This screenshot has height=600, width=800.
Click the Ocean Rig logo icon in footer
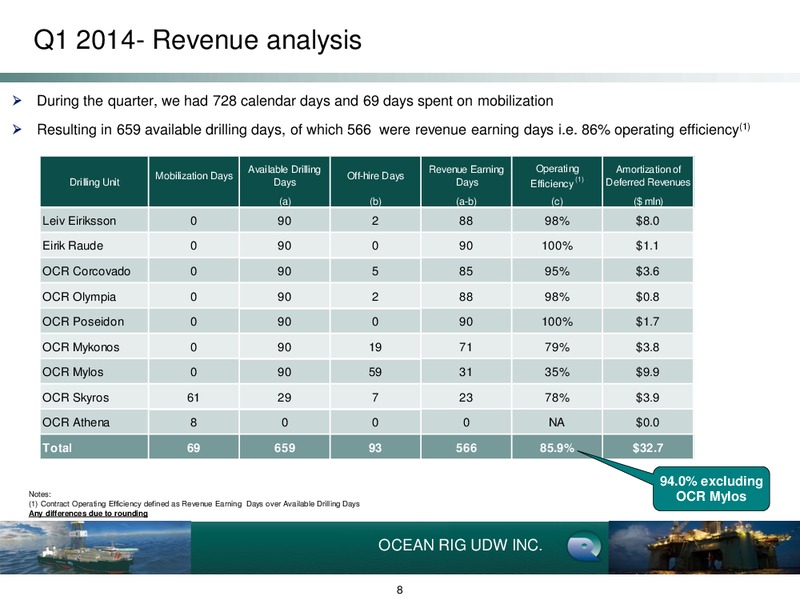coord(584,546)
